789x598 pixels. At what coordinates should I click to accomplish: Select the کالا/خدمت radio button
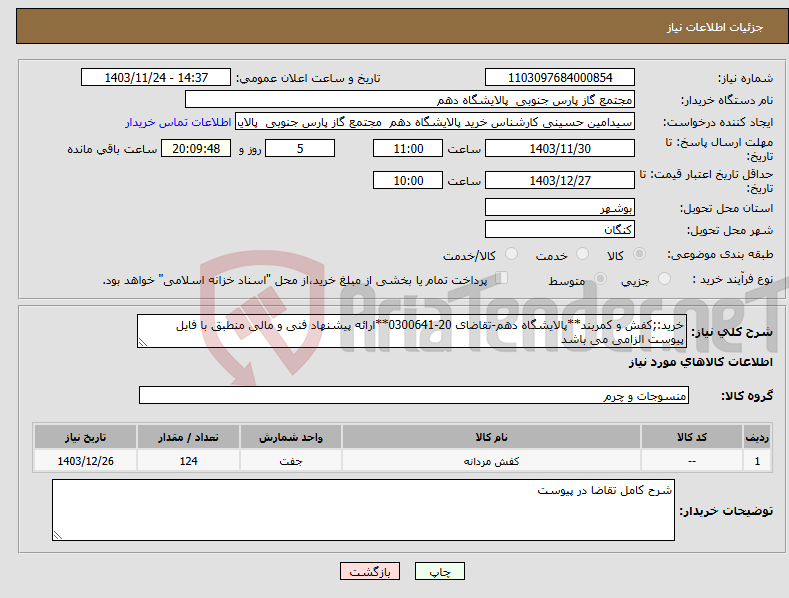pyautogui.click(x=511, y=254)
